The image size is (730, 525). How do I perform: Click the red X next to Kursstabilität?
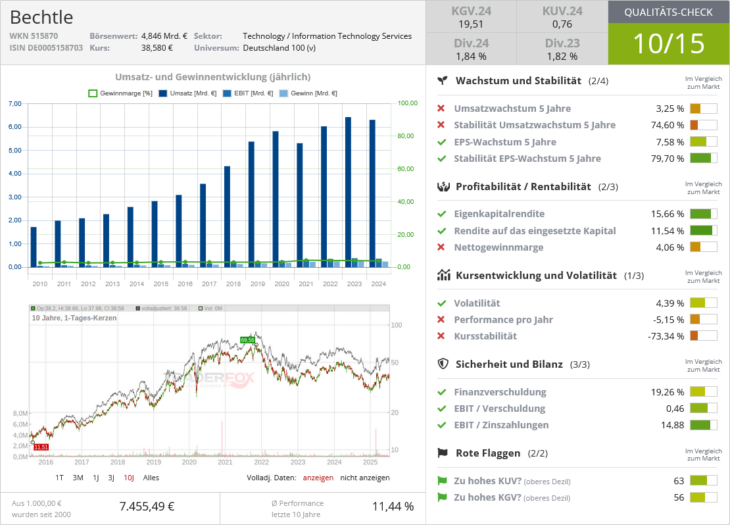click(x=441, y=336)
